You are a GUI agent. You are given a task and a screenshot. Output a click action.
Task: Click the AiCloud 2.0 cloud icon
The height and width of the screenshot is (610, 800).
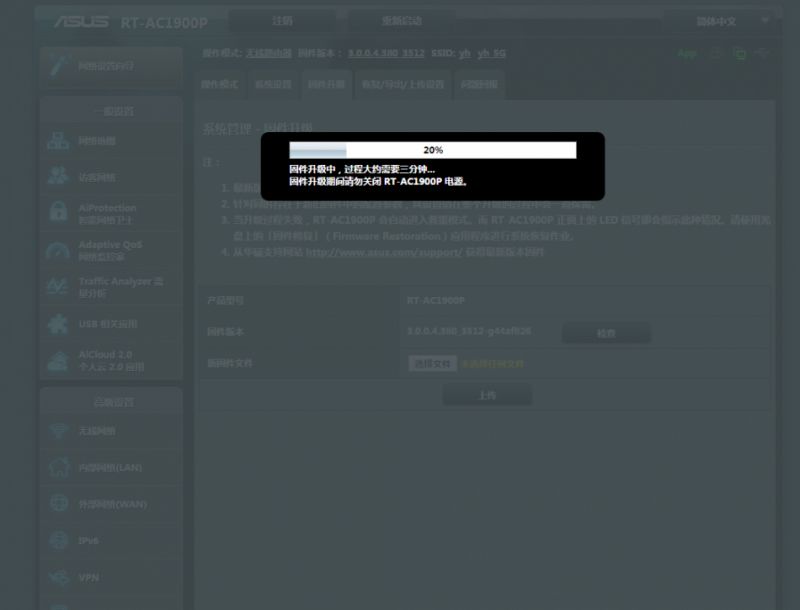58,360
